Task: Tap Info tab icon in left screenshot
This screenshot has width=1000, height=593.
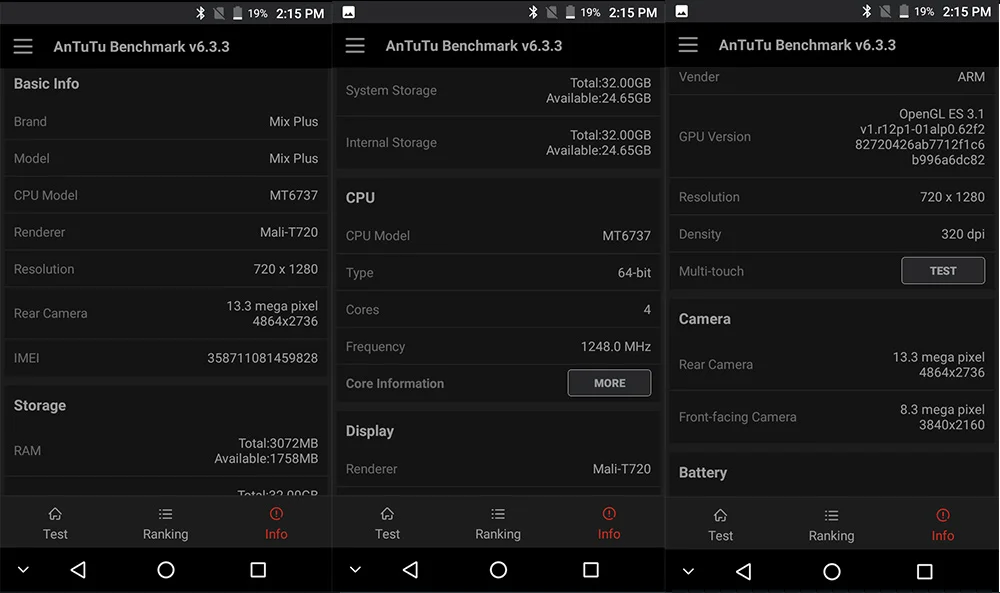Action: click(276, 513)
